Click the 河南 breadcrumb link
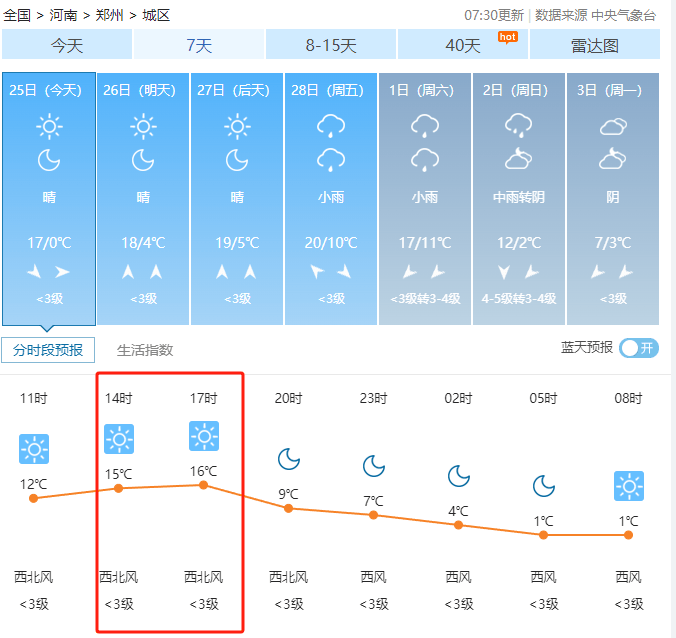 (63, 16)
